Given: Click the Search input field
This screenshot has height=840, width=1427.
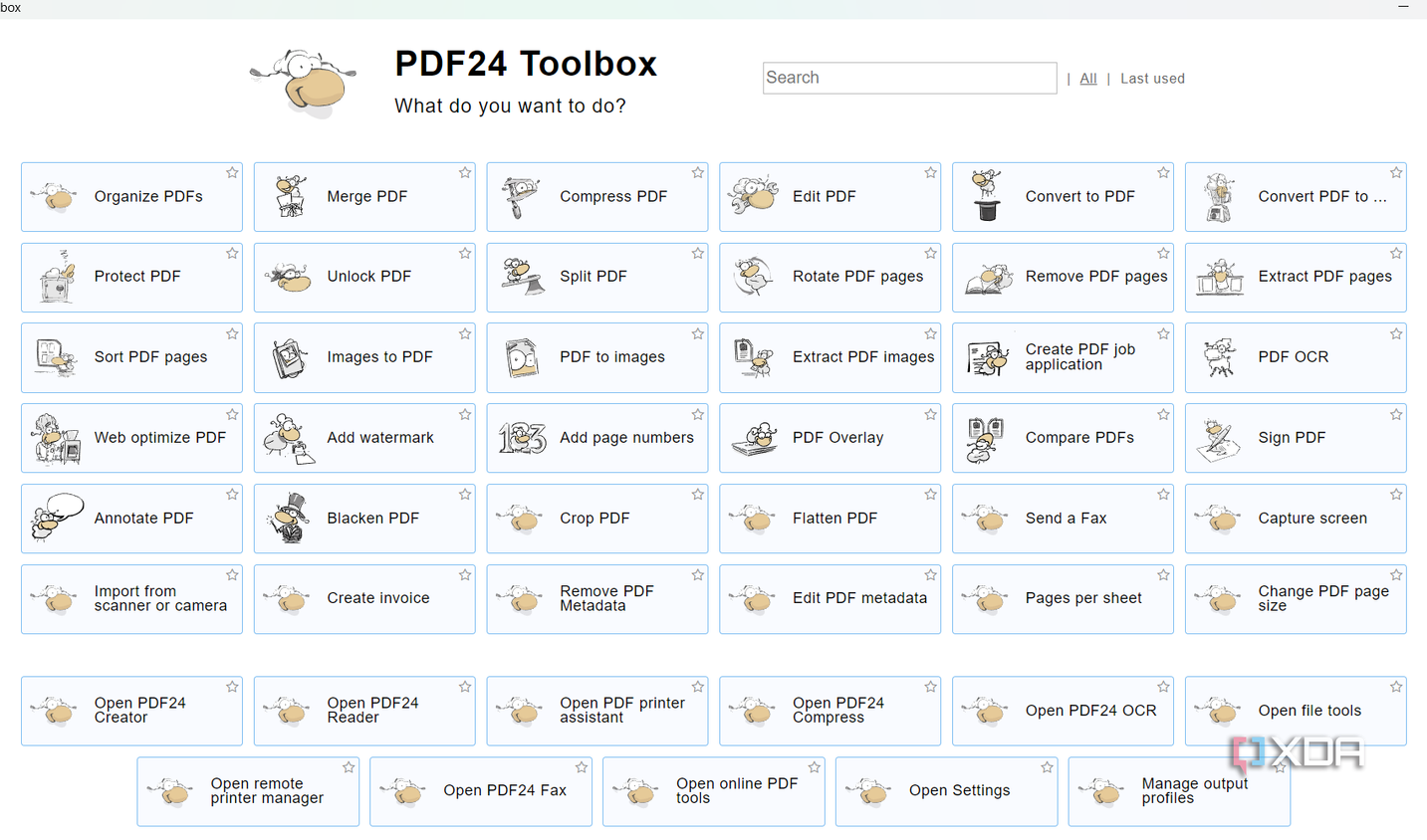Looking at the screenshot, I should [x=909, y=78].
